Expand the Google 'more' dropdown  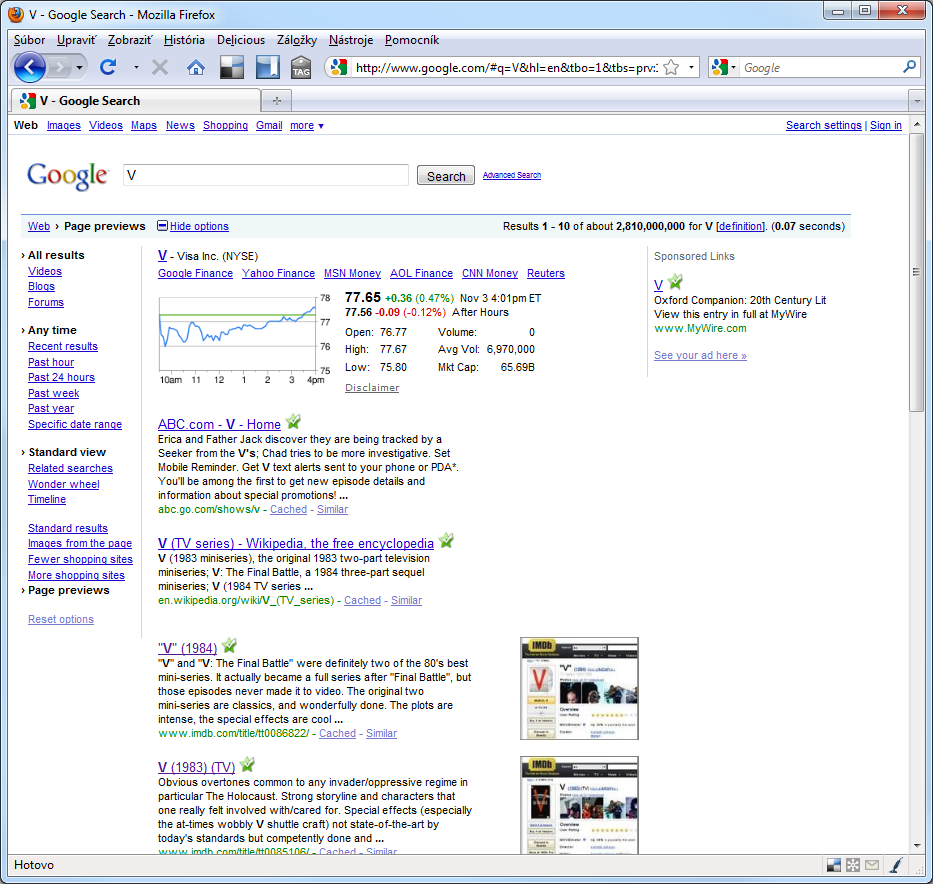(x=306, y=126)
